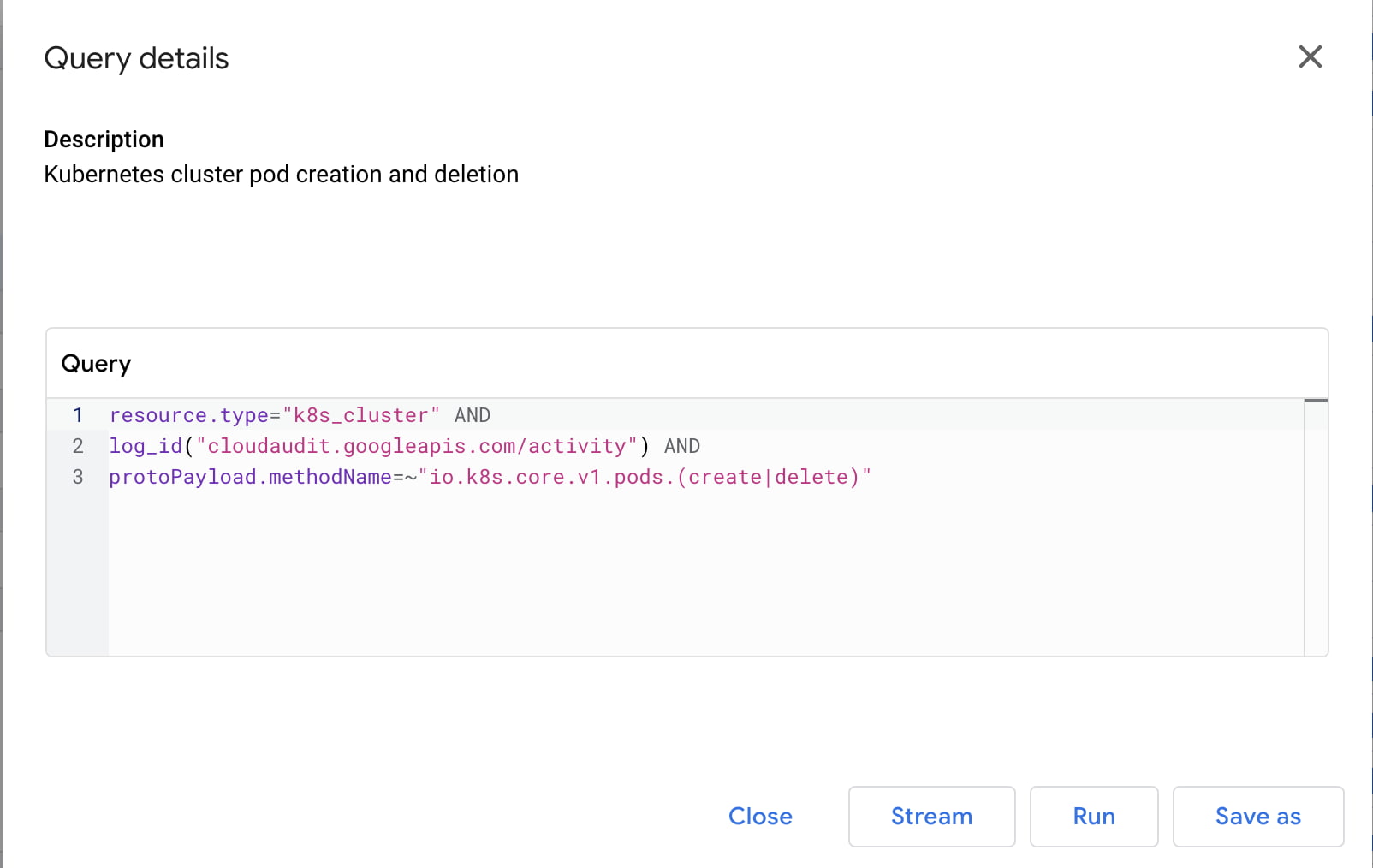Click the cloudaudit.googleapis.com/activity string

tap(417, 446)
